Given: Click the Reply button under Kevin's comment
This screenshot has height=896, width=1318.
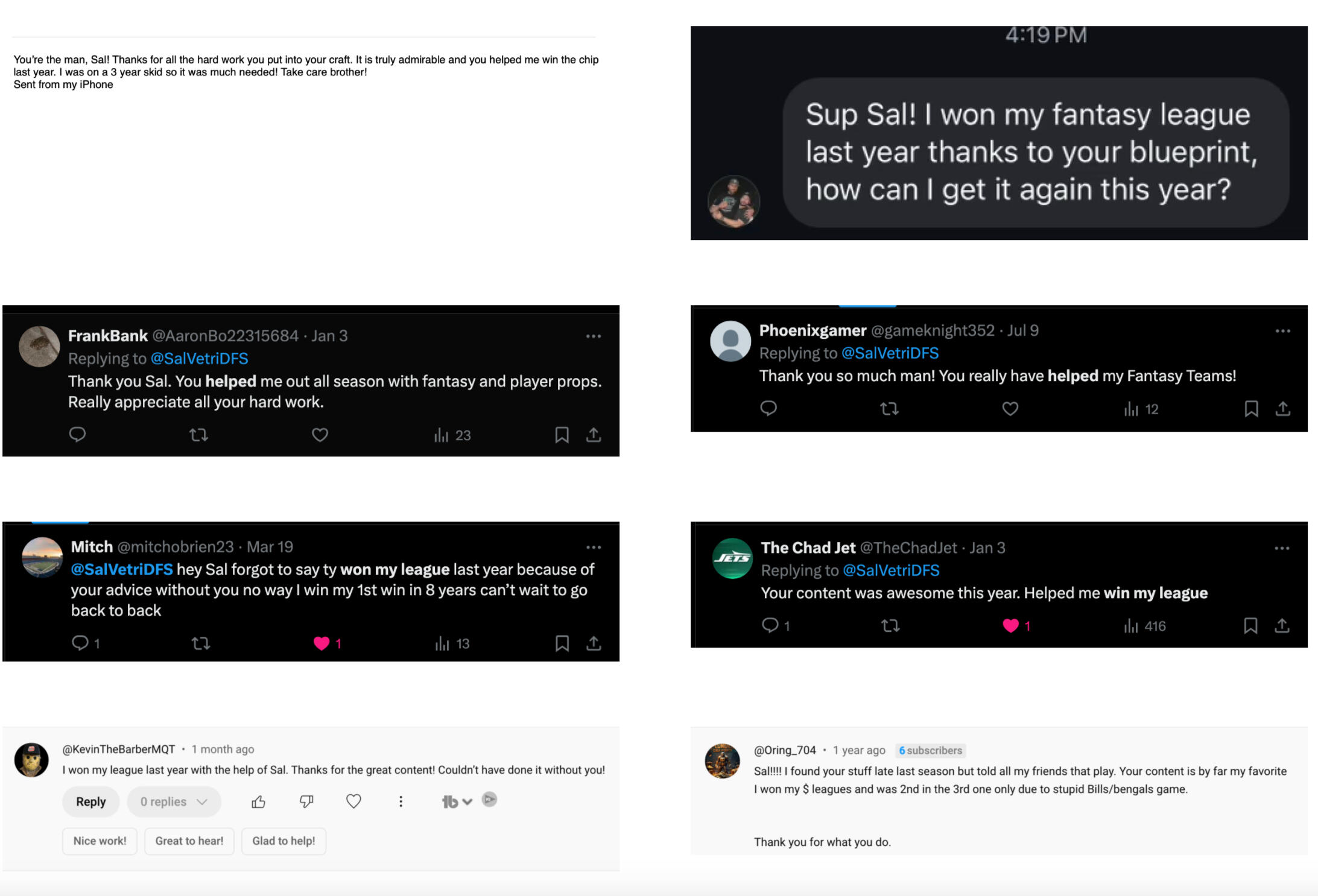Looking at the screenshot, I should 90,801.
